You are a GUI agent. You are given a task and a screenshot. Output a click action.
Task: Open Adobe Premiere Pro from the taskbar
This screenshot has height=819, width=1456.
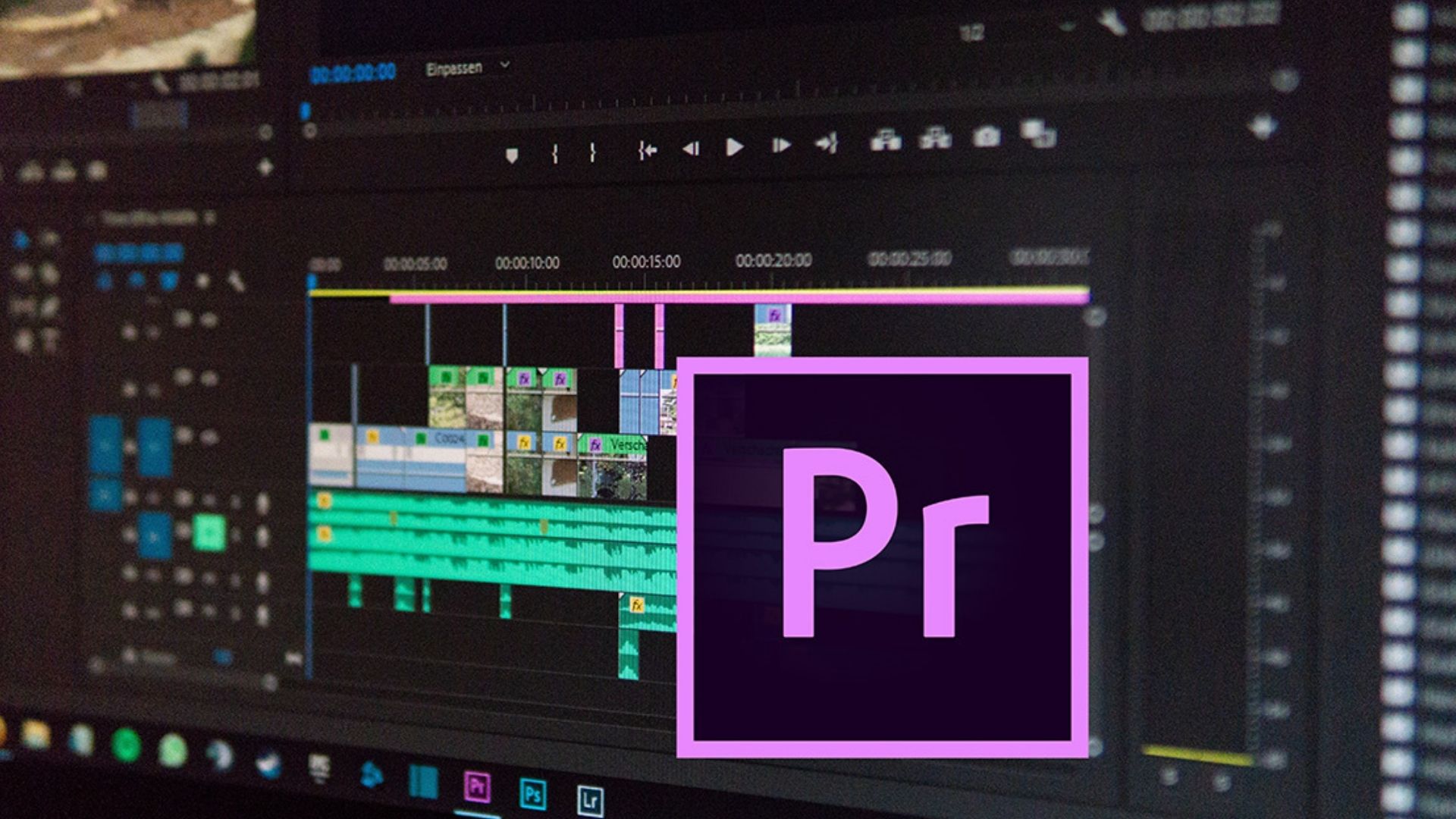[x=476, y=786]
